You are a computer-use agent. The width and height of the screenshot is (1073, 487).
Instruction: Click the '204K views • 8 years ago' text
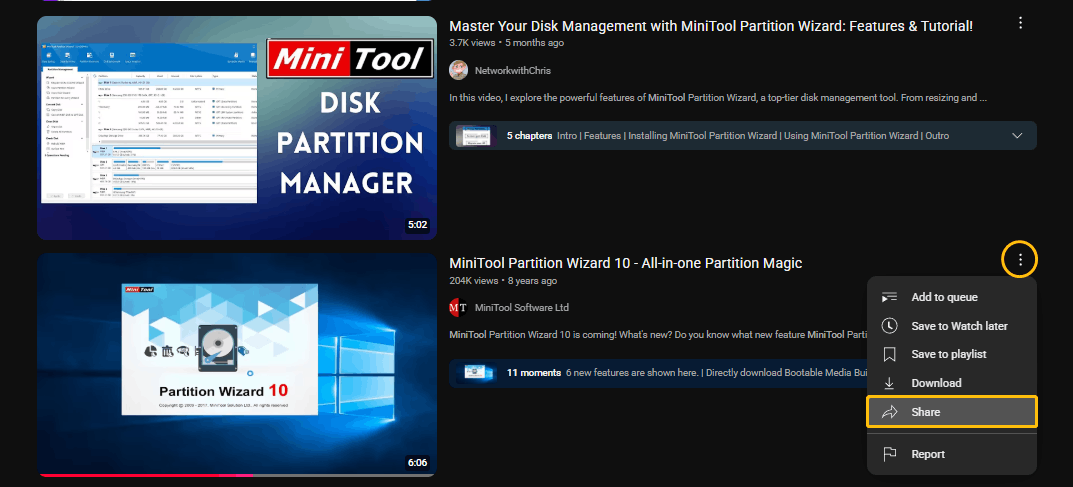pos(503,280)
